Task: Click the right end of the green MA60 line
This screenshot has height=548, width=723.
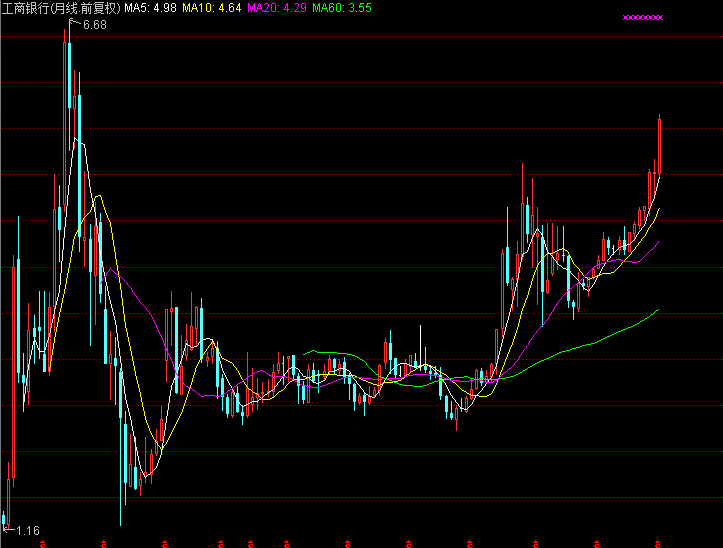Action: point(658,310)
